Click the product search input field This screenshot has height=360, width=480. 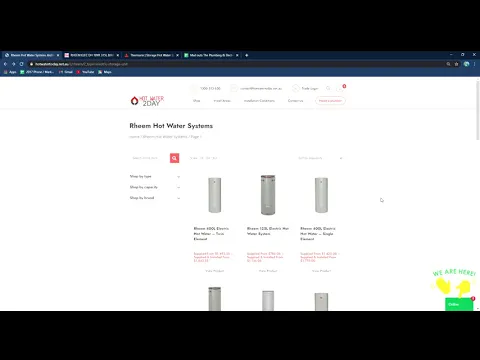coord(150,158)
